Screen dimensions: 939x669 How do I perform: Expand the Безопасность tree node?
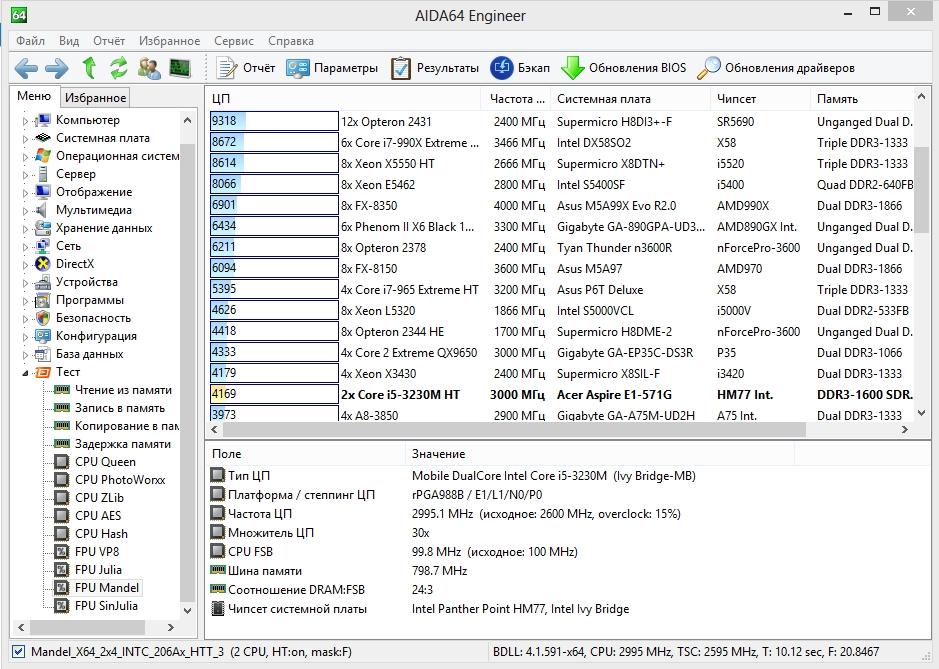click(x=26, y=318)
